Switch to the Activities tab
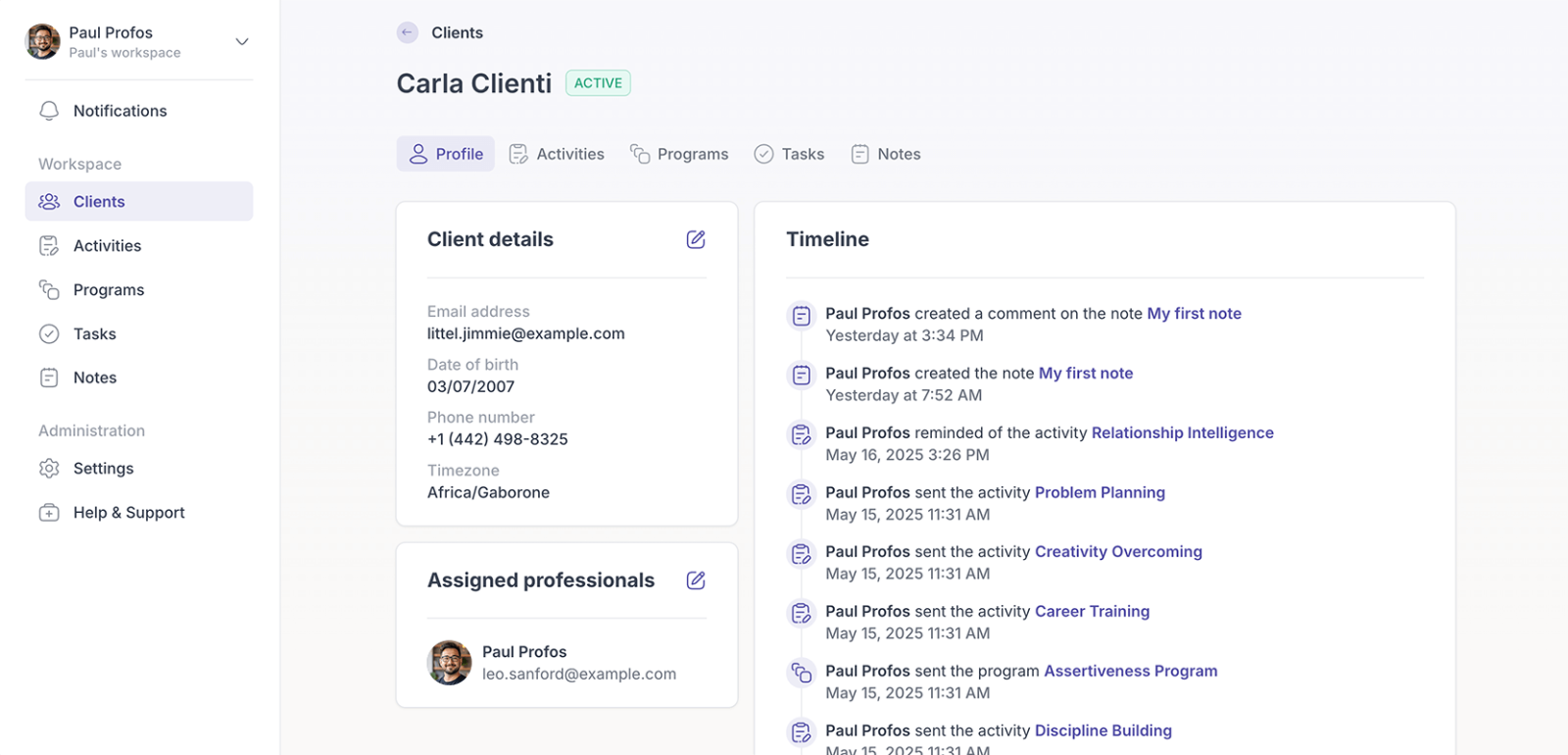 (x=557, y=154)
